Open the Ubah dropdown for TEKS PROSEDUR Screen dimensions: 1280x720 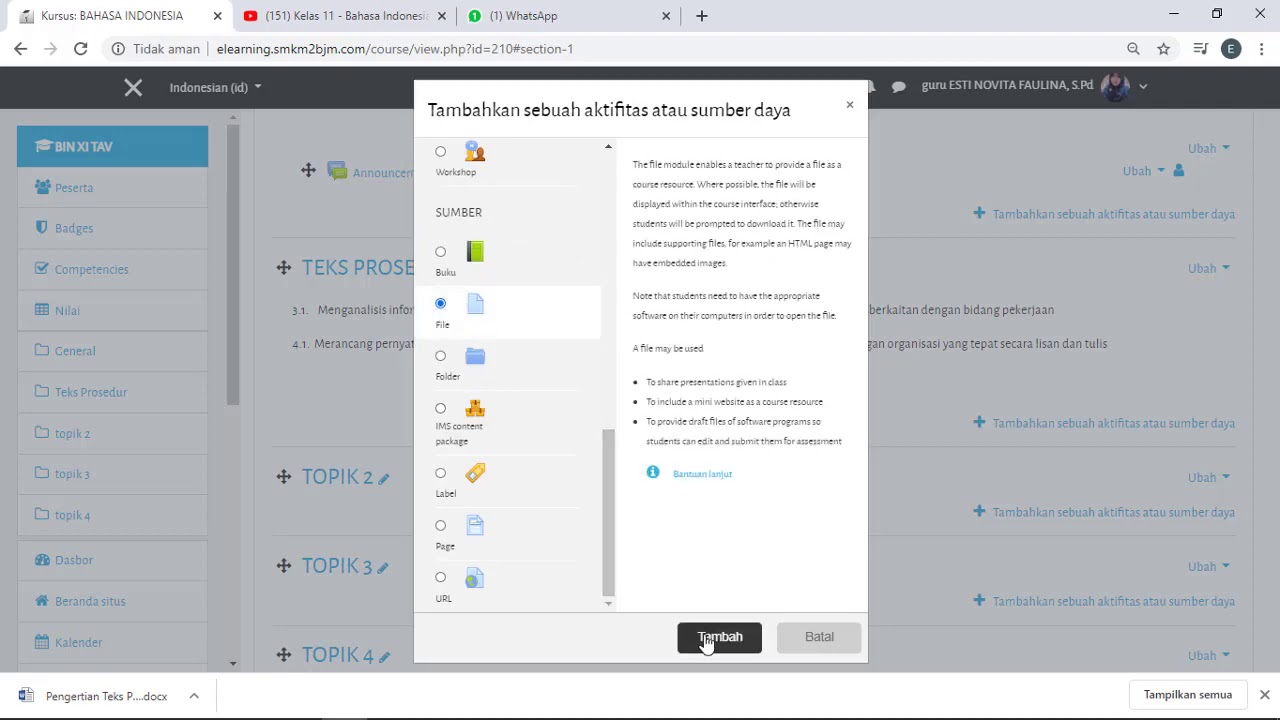pos(1208,268)
